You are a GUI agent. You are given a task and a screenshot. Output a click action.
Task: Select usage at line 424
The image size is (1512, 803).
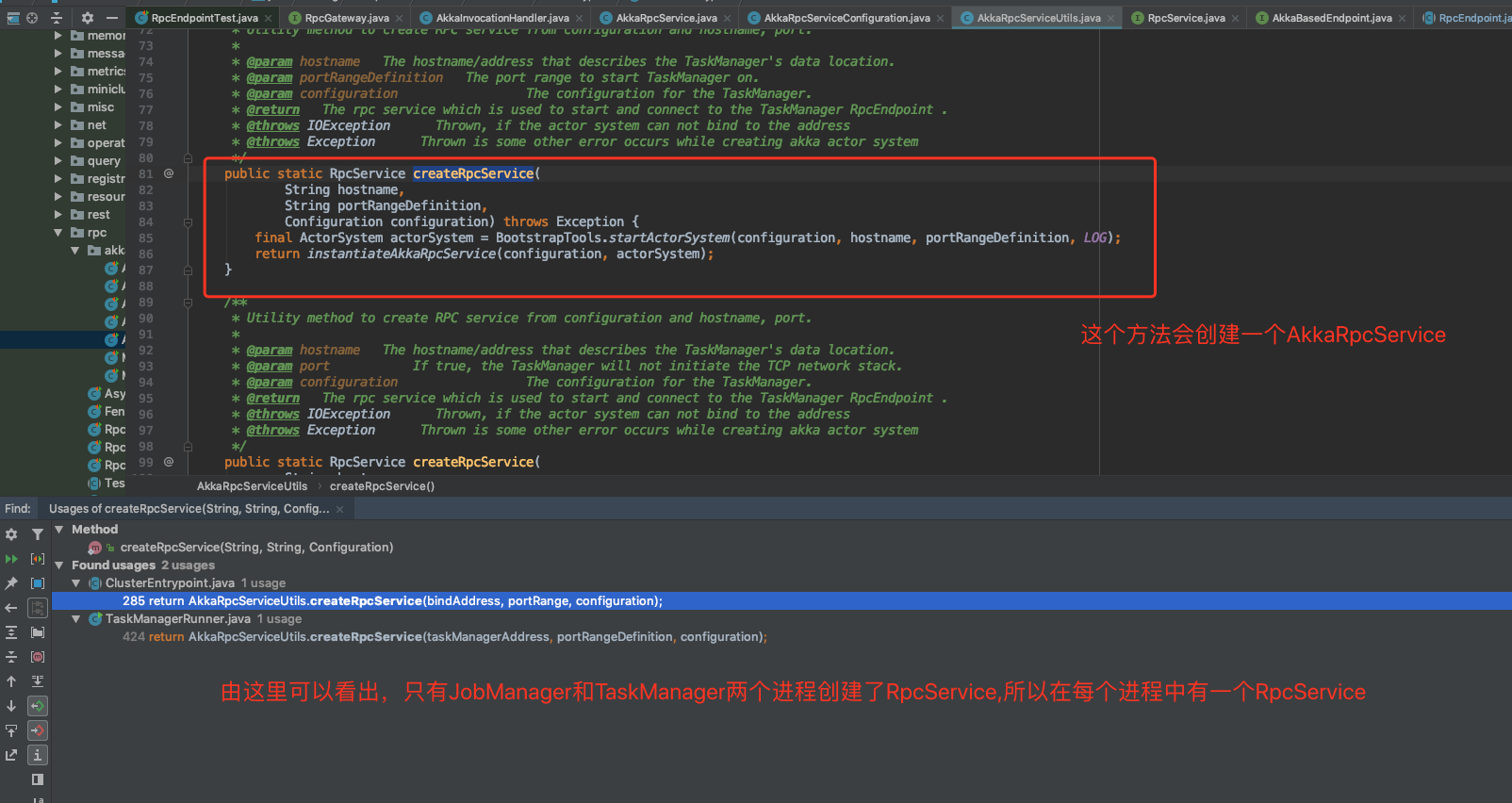coord(781,637)
